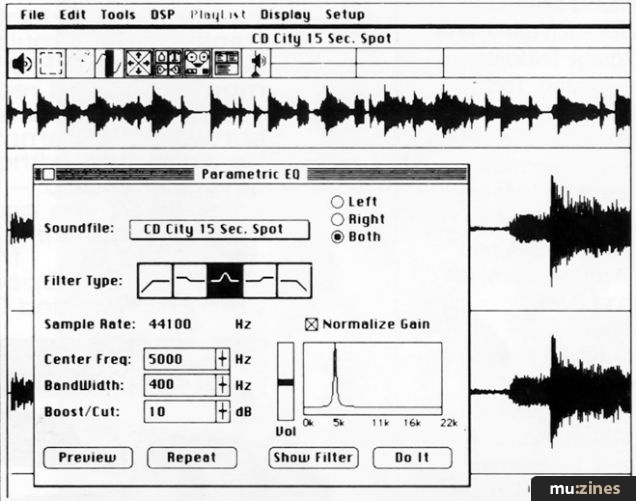Click the BandWidth value field 400
Viewport: 636px width, 501px height.
[180, 385]
